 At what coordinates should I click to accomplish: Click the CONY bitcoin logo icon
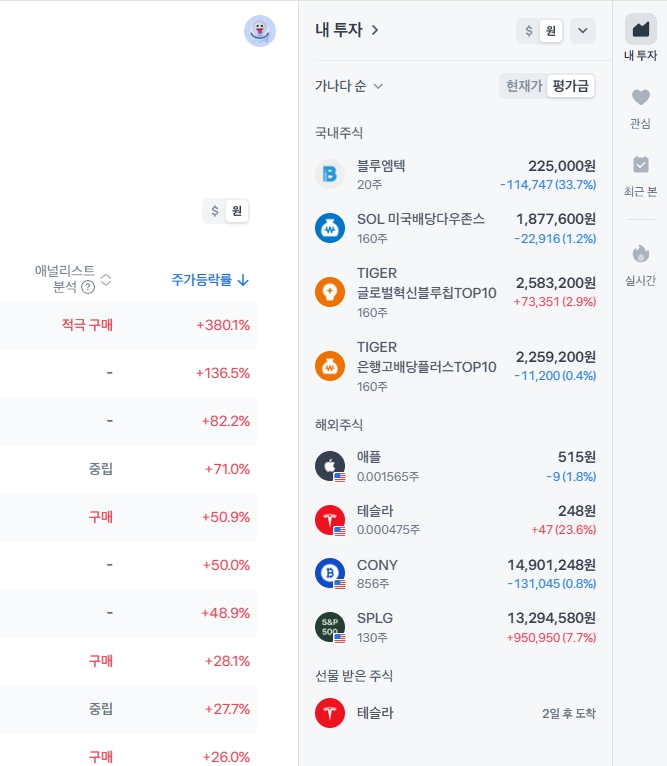(x=330, y=573)
